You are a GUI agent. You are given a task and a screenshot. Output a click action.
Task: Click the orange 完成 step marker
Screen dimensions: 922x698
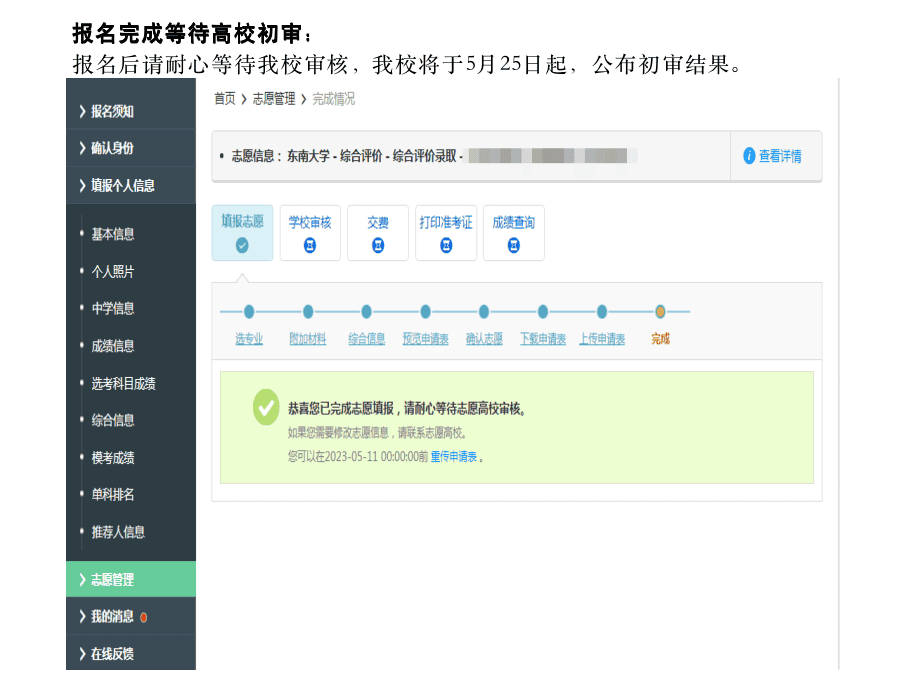tap(660, 312)
